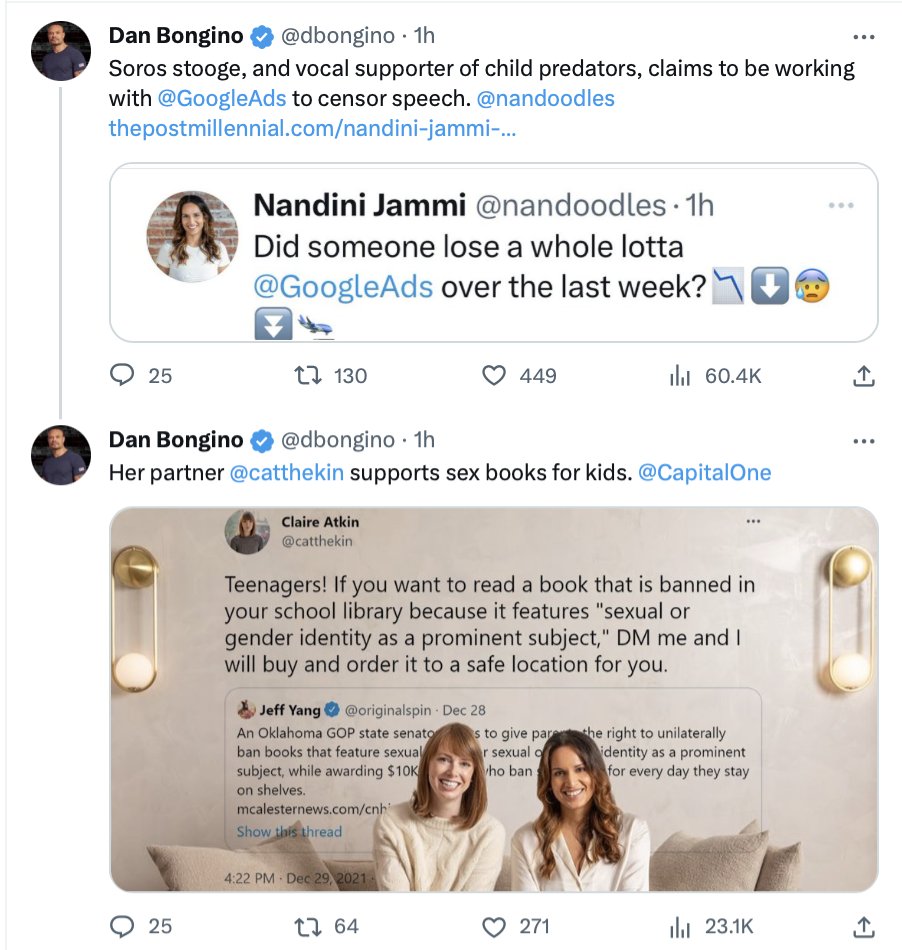Viewport: 902px width, 950px height.
Task: Open more options for the first tweet
Action: click(x=863, y=37)
